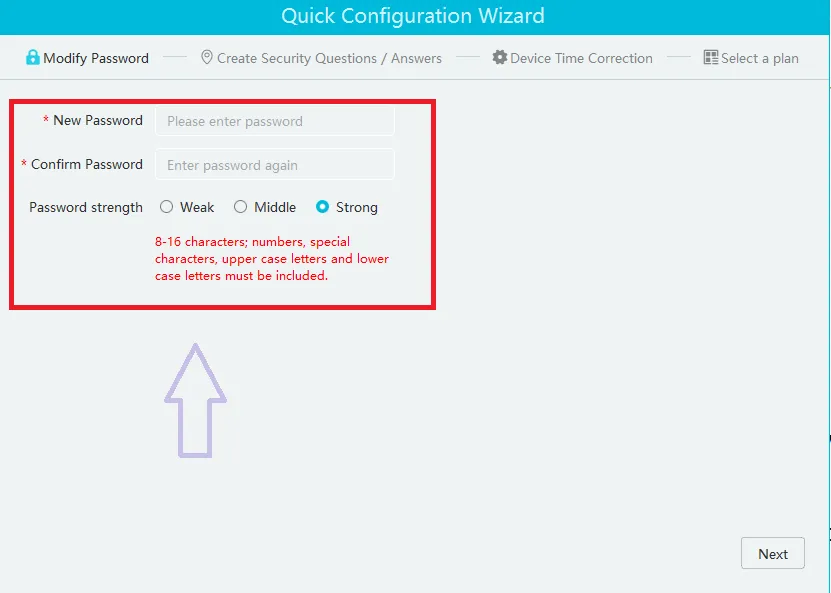Click the red asterisk next to Confirm Password
Viewport: 831px width, 593px height.
(23, 164)
